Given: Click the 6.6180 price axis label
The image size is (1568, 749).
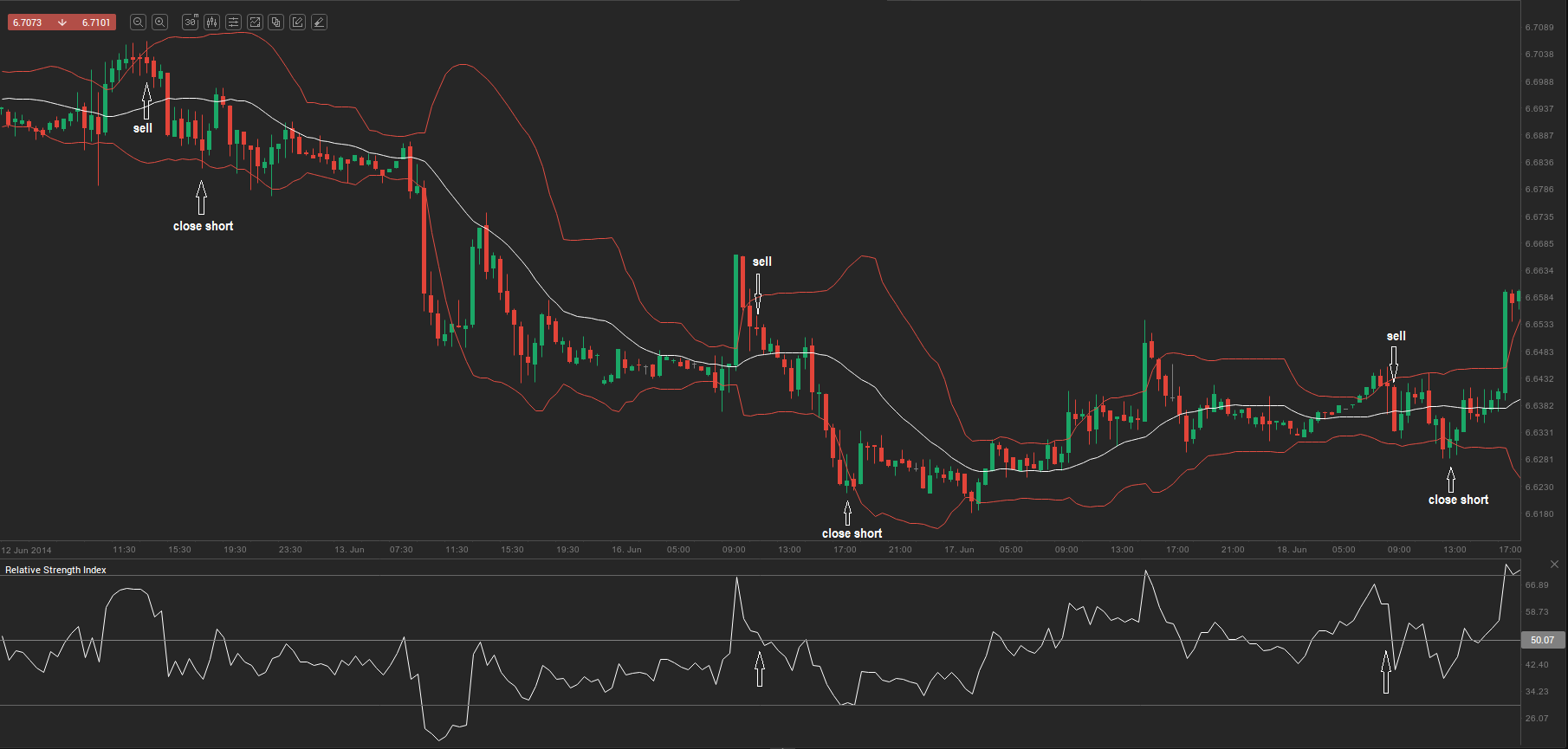Looking at the screenshot, I should coord(1539,514).
